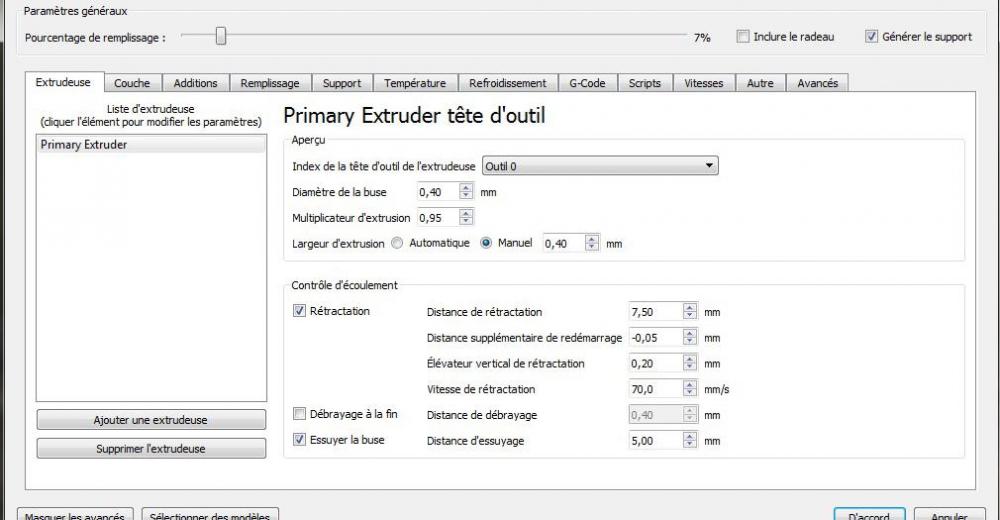This screenshot has height=520, width=1000.
Task: Click Distance supplémentaire de redémarrage field
Action: click(655, 338)
